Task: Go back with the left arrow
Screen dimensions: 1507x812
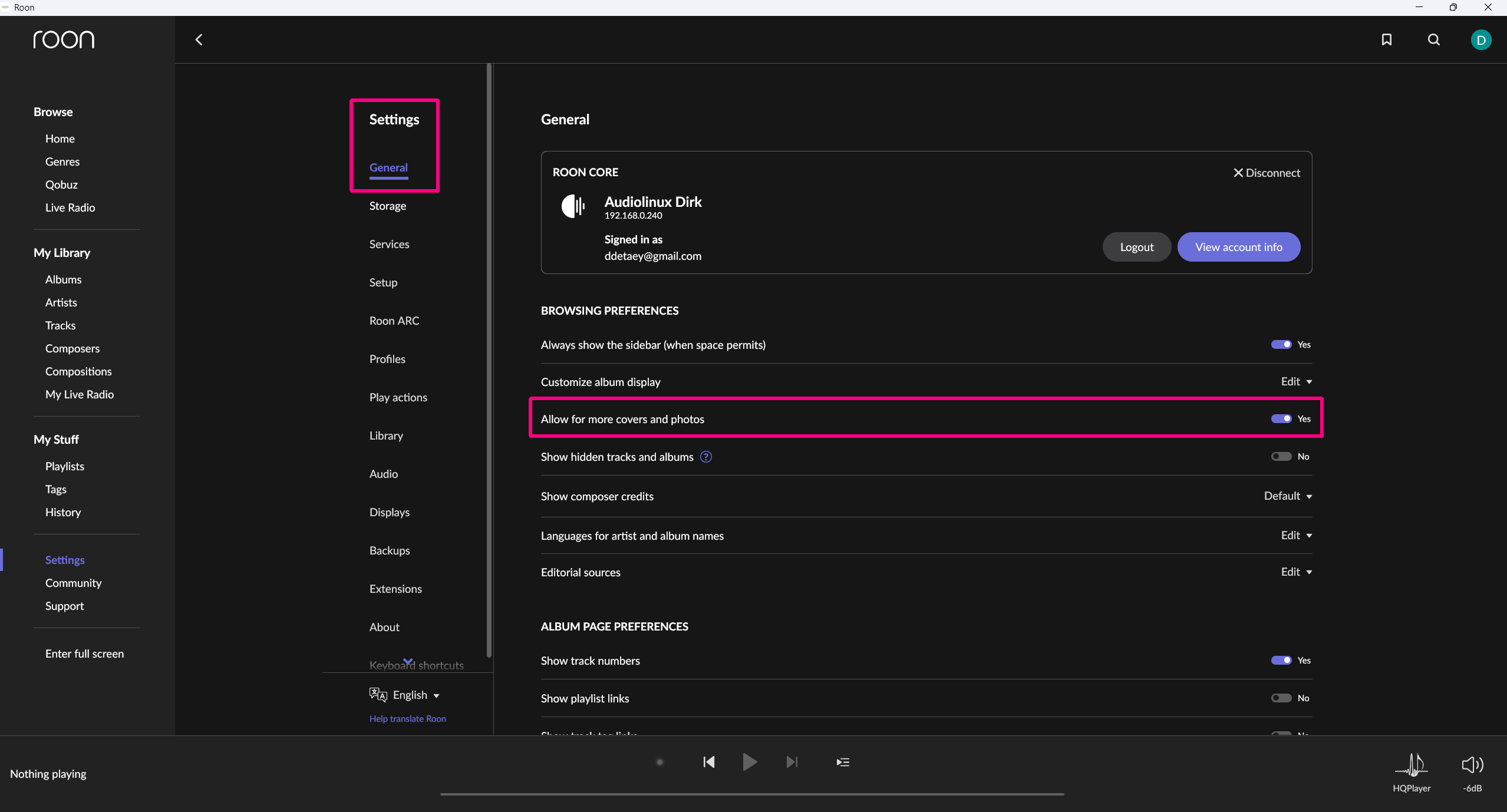Action: pos(199,39)
